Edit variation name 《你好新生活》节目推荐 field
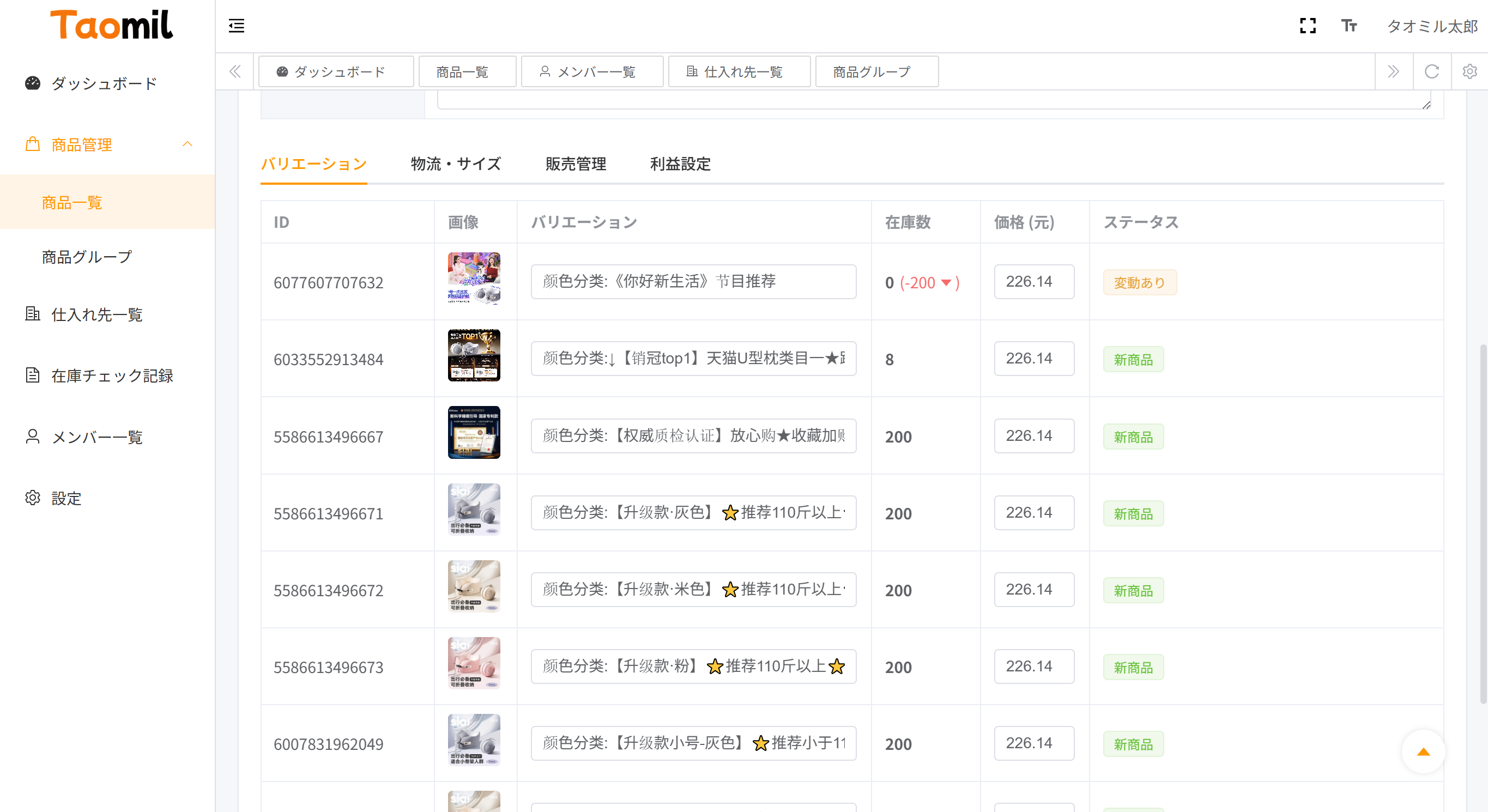Image resolution: width=1488 pixels, height=812 pixels. coord(693,281)
